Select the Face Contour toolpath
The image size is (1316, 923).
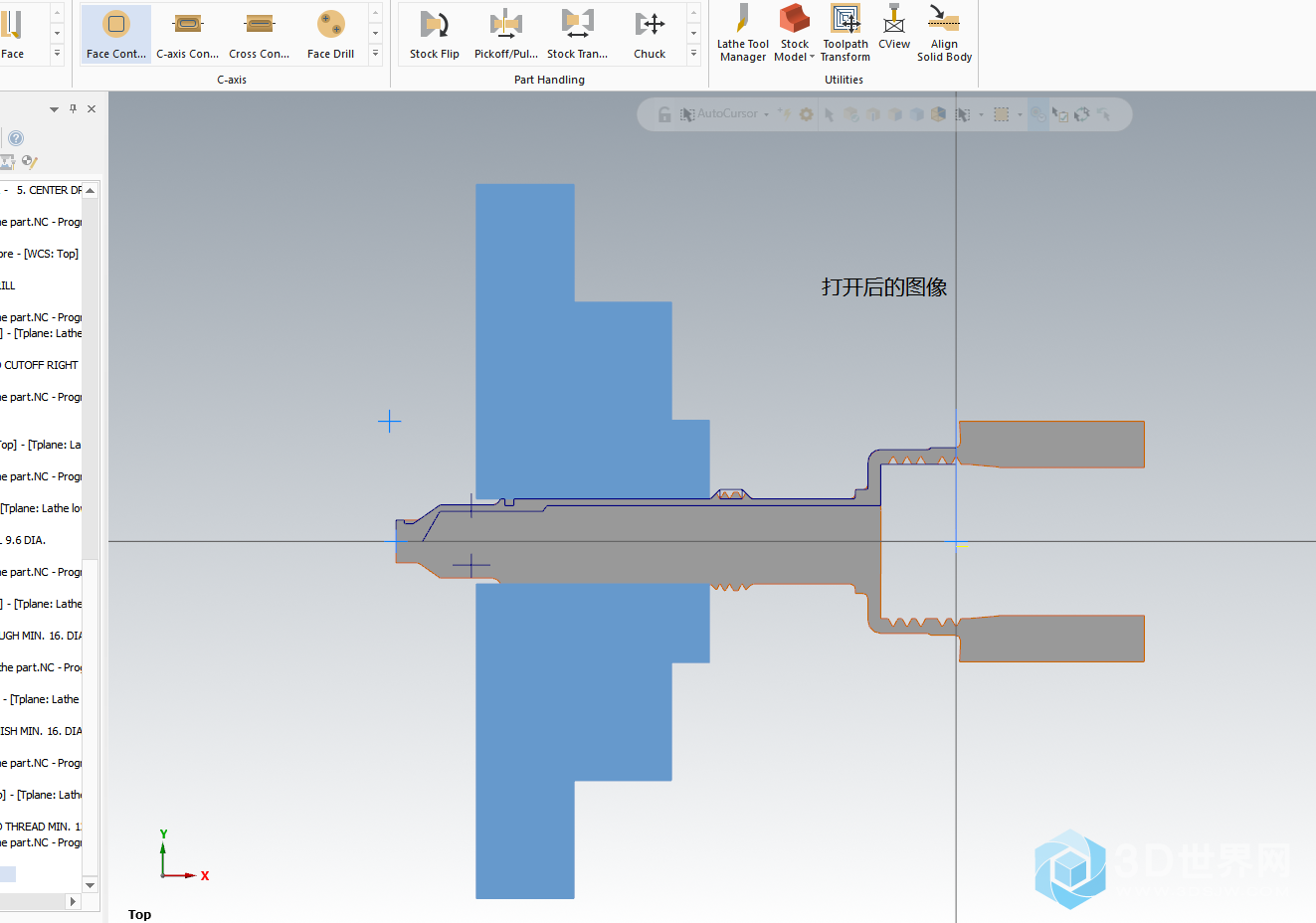115,34
